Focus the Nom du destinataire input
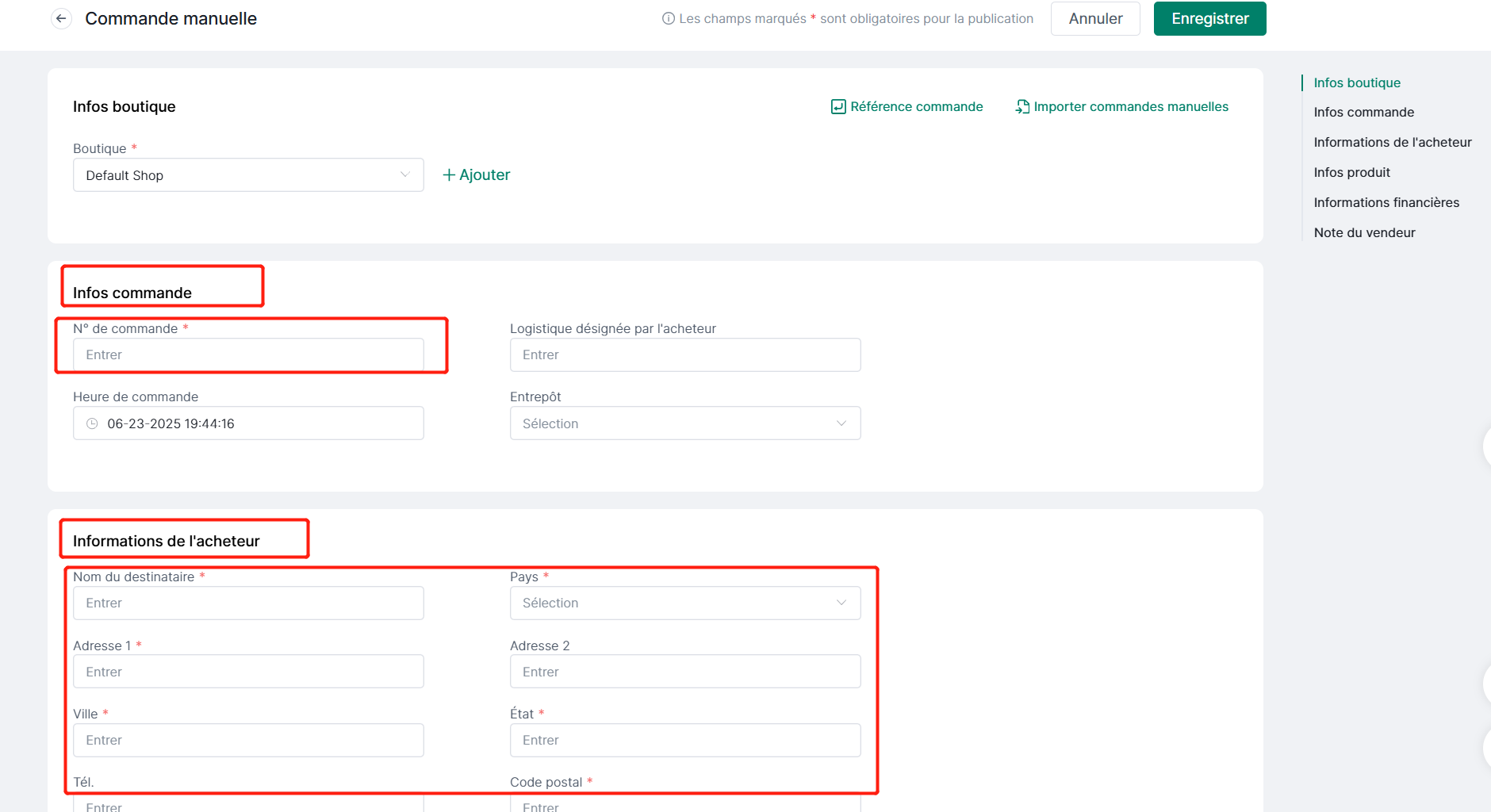Viewport: 1491px width, 812px height. [x=248, y=603]
